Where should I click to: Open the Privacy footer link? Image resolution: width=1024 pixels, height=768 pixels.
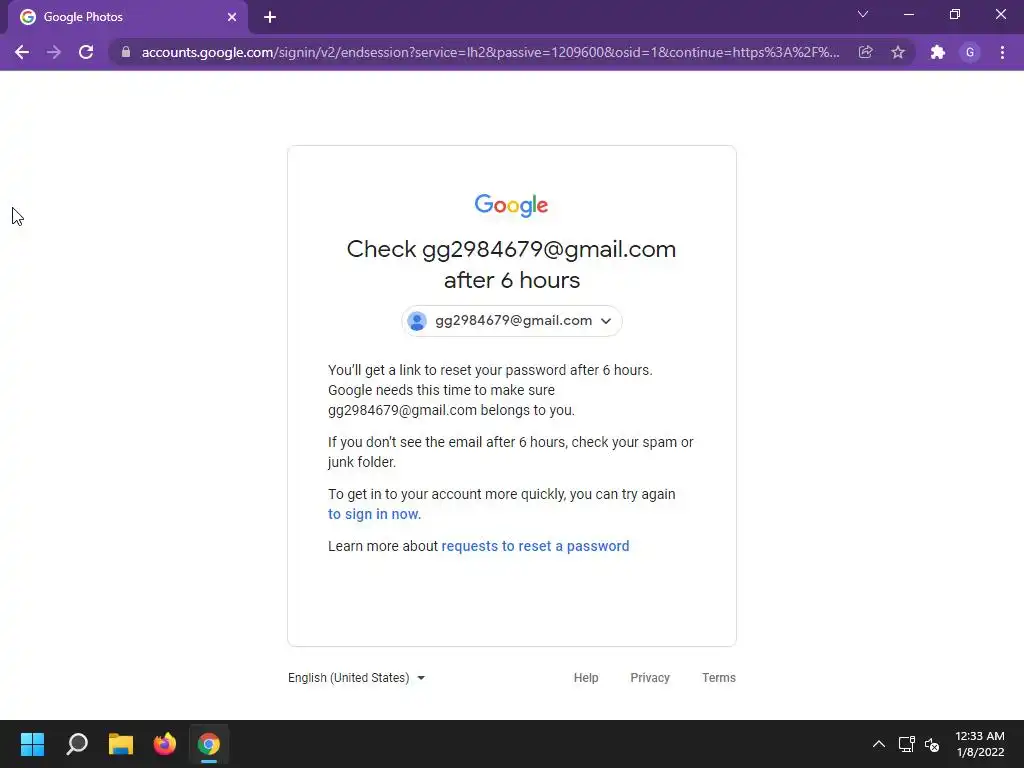650,678
